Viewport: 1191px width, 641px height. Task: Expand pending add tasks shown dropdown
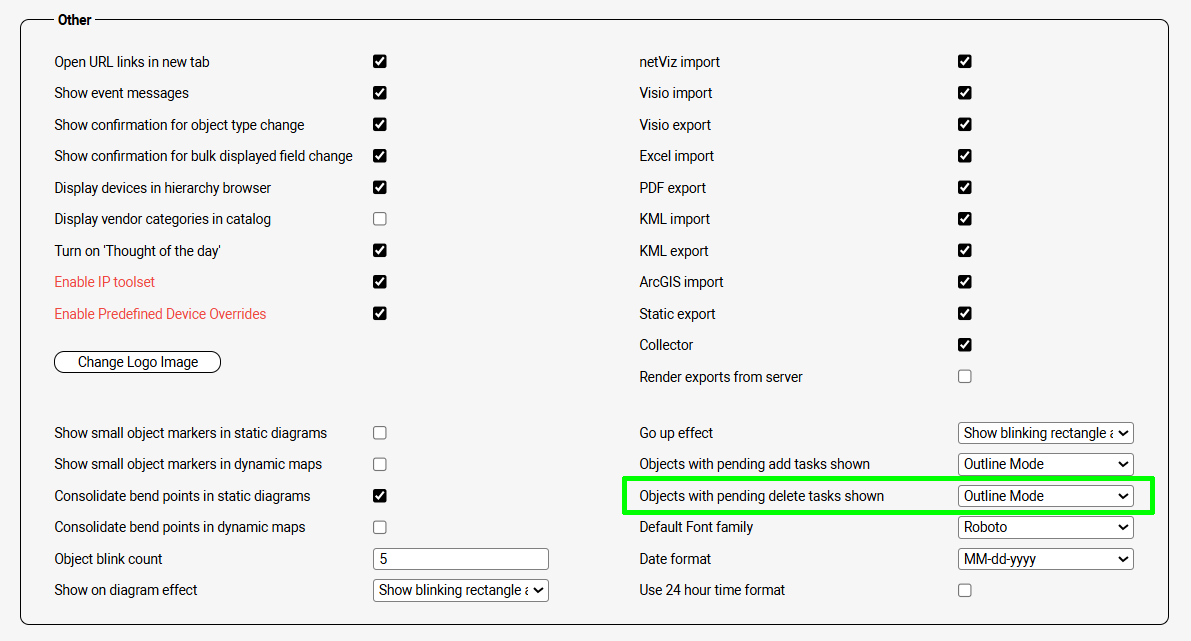point(1045,464)
